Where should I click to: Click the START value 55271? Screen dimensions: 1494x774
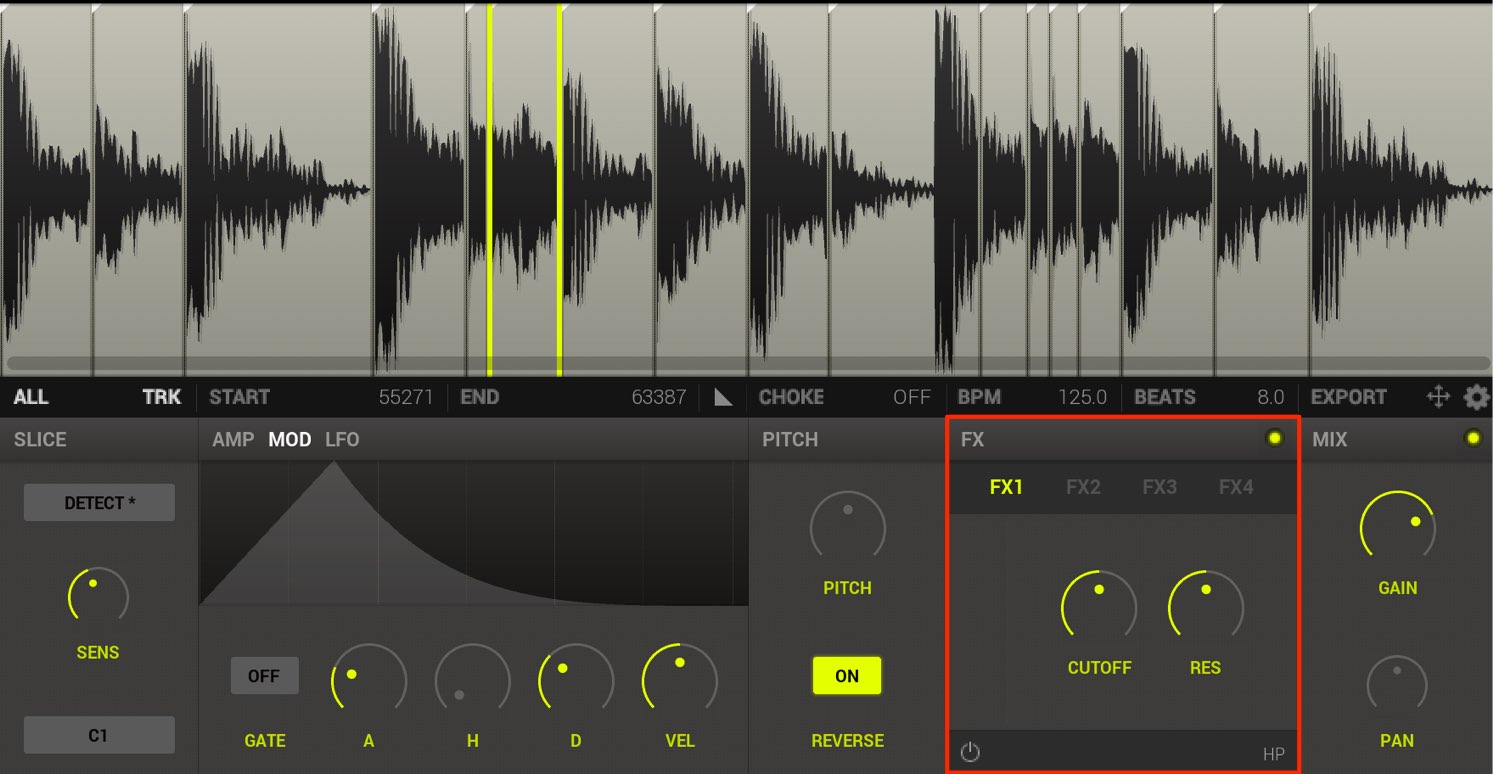(406, 397)
